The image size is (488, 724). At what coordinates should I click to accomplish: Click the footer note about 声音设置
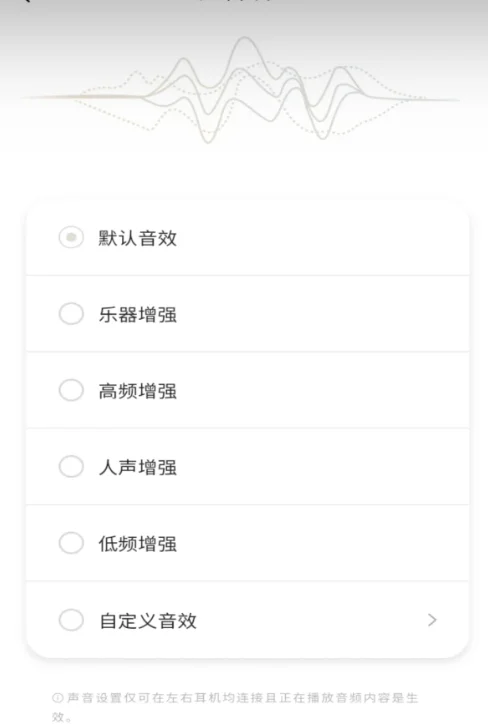pos(235,706)
